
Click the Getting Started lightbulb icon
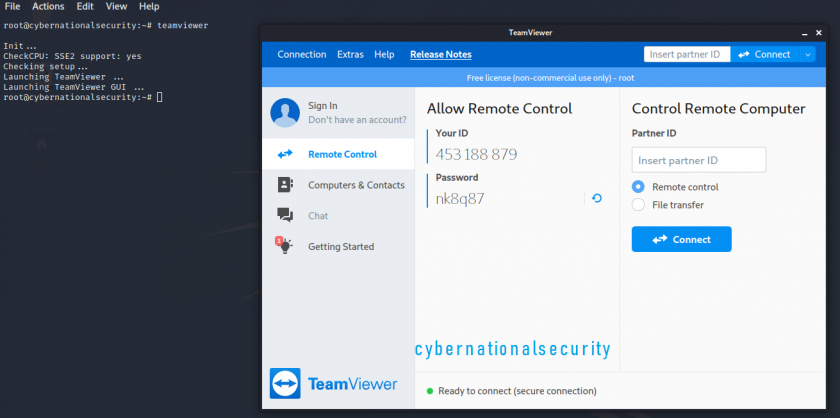click(283, 245)
